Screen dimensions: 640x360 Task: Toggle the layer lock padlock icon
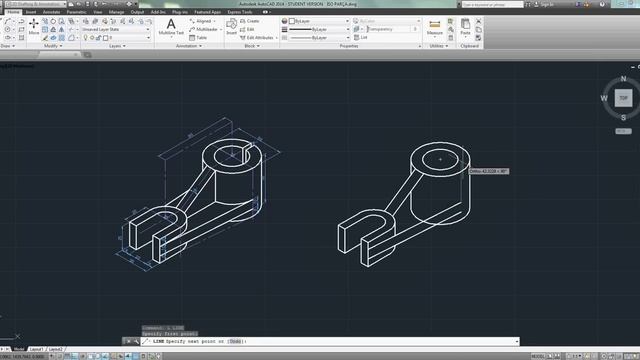point(98,38)
